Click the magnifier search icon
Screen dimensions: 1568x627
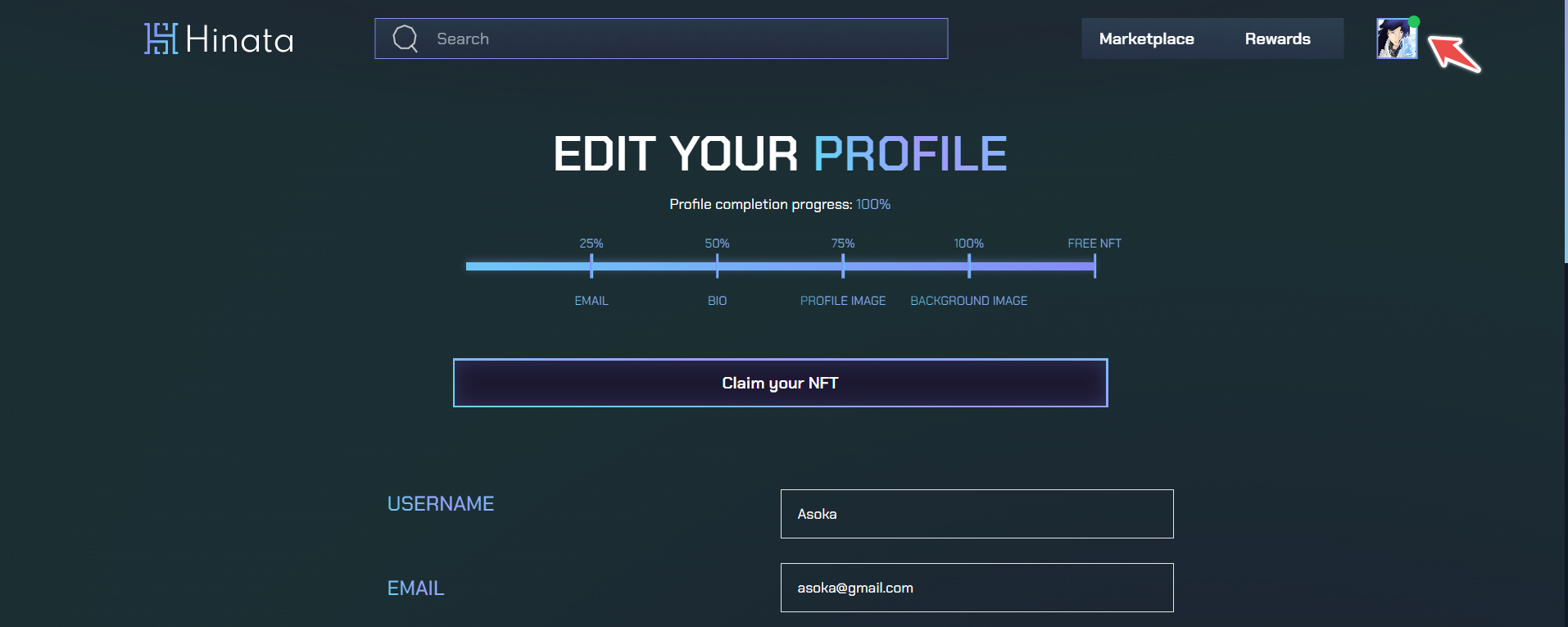406,39
